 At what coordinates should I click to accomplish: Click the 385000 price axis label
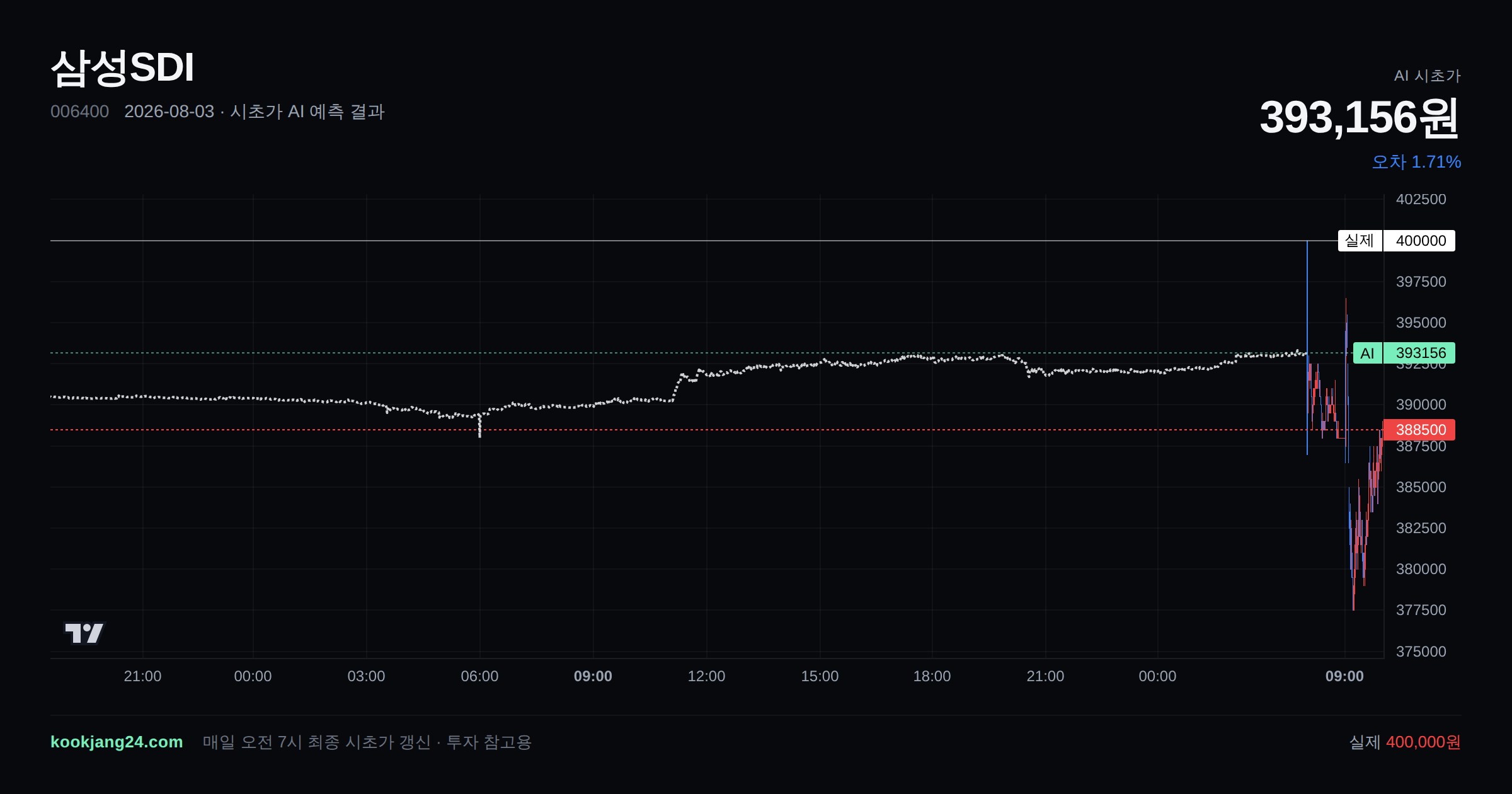click(1421, 487)
